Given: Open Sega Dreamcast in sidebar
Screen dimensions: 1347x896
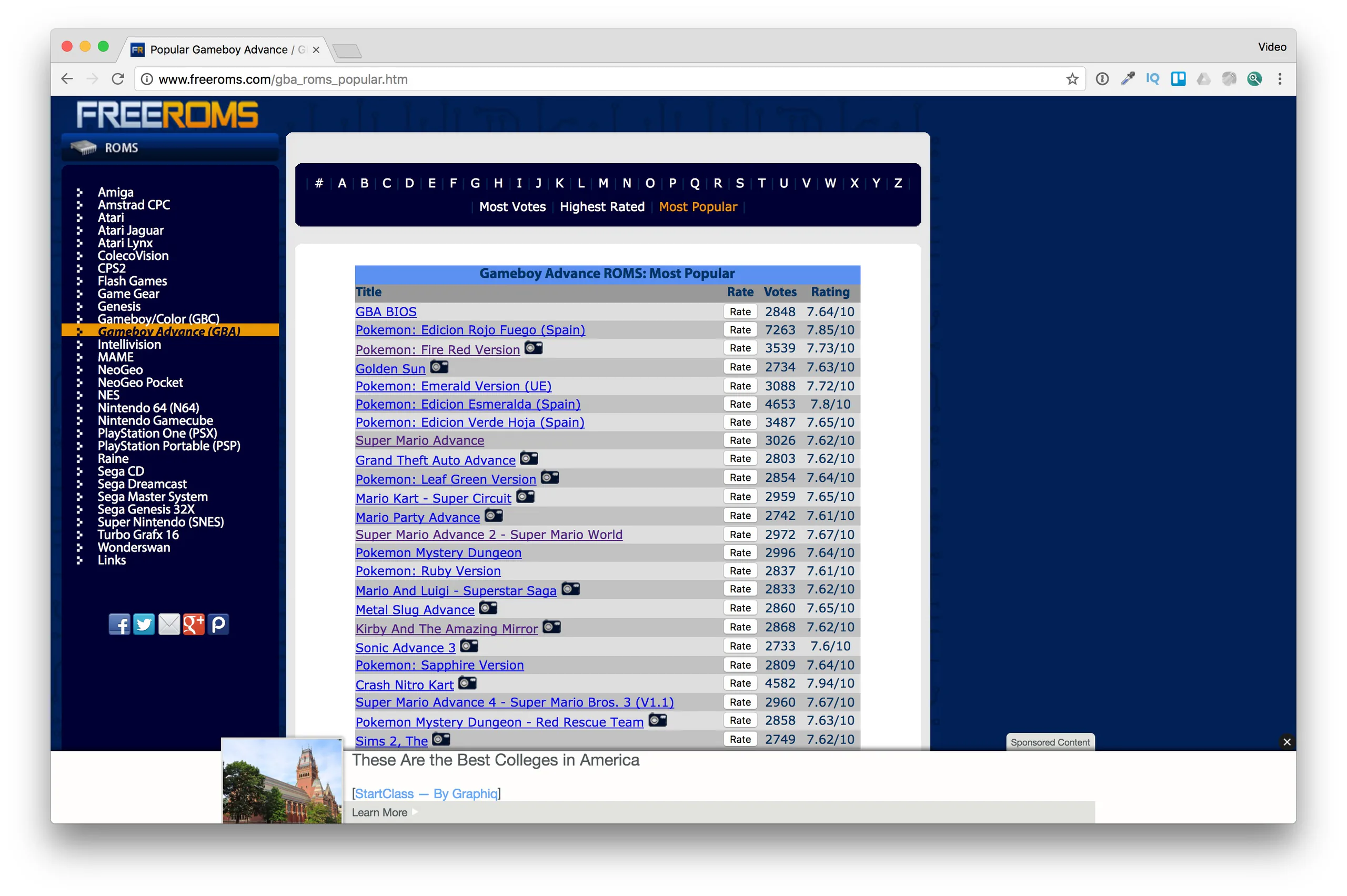Looking at the screenshot, I should tap(142, 484).
